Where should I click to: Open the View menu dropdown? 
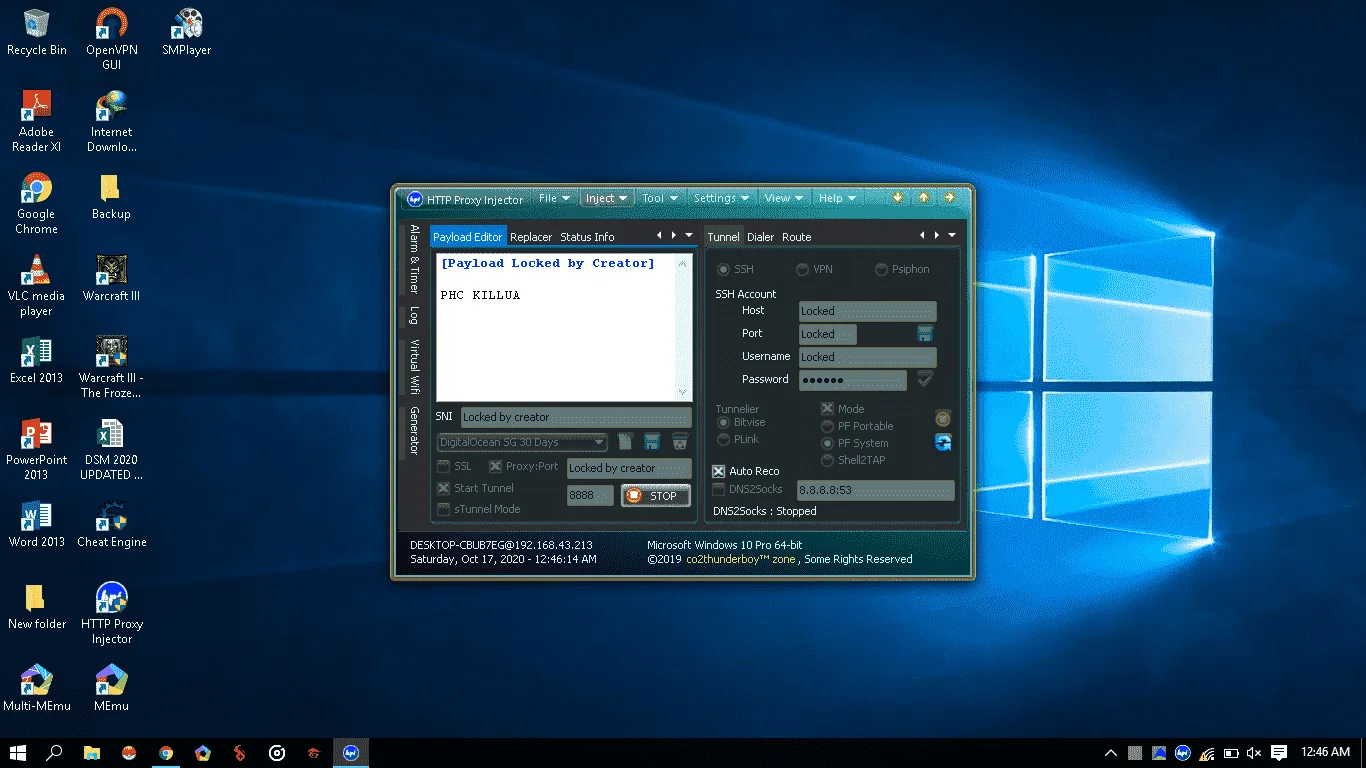tap(784, 198)
